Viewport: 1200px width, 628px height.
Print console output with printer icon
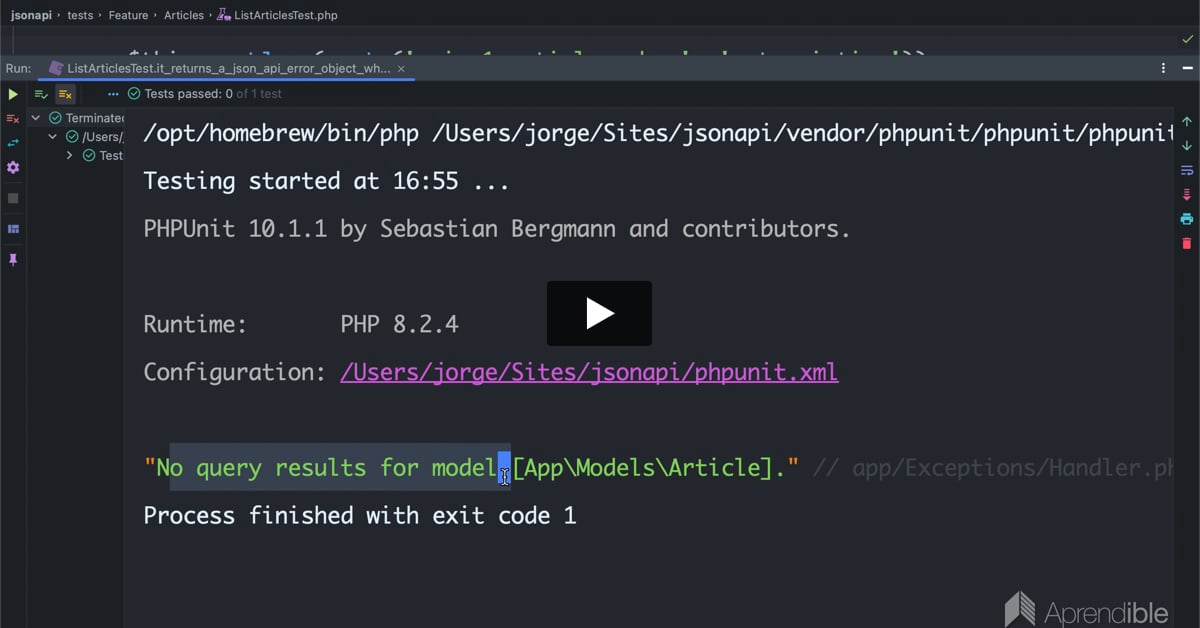point(1187,219)
